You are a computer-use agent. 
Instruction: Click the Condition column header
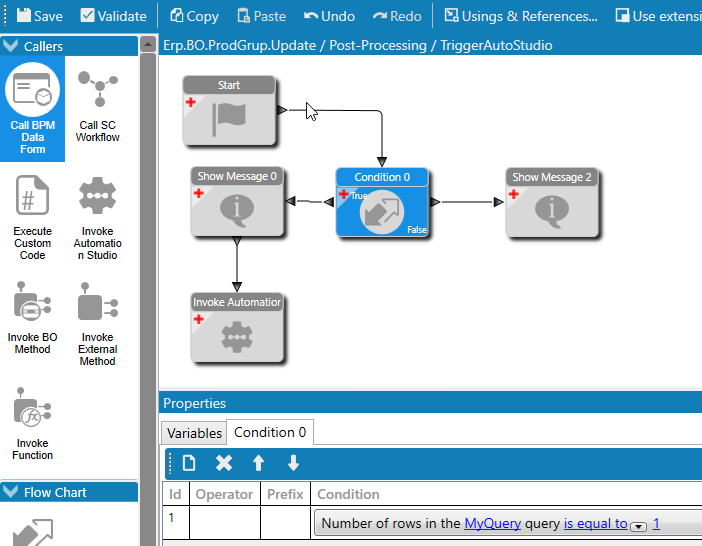[x=506, y=494]
